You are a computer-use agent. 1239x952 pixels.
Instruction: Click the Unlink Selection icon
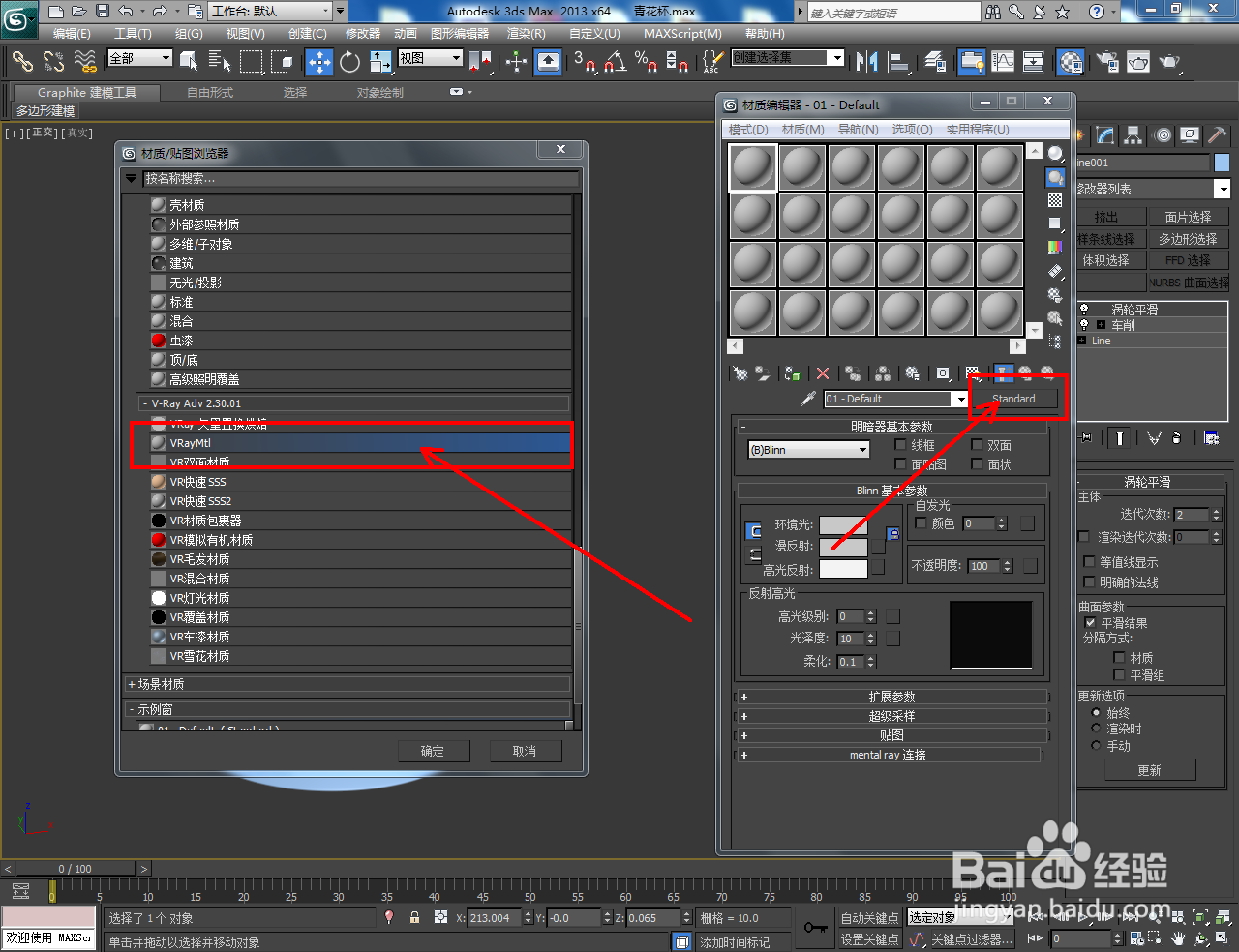53,62
